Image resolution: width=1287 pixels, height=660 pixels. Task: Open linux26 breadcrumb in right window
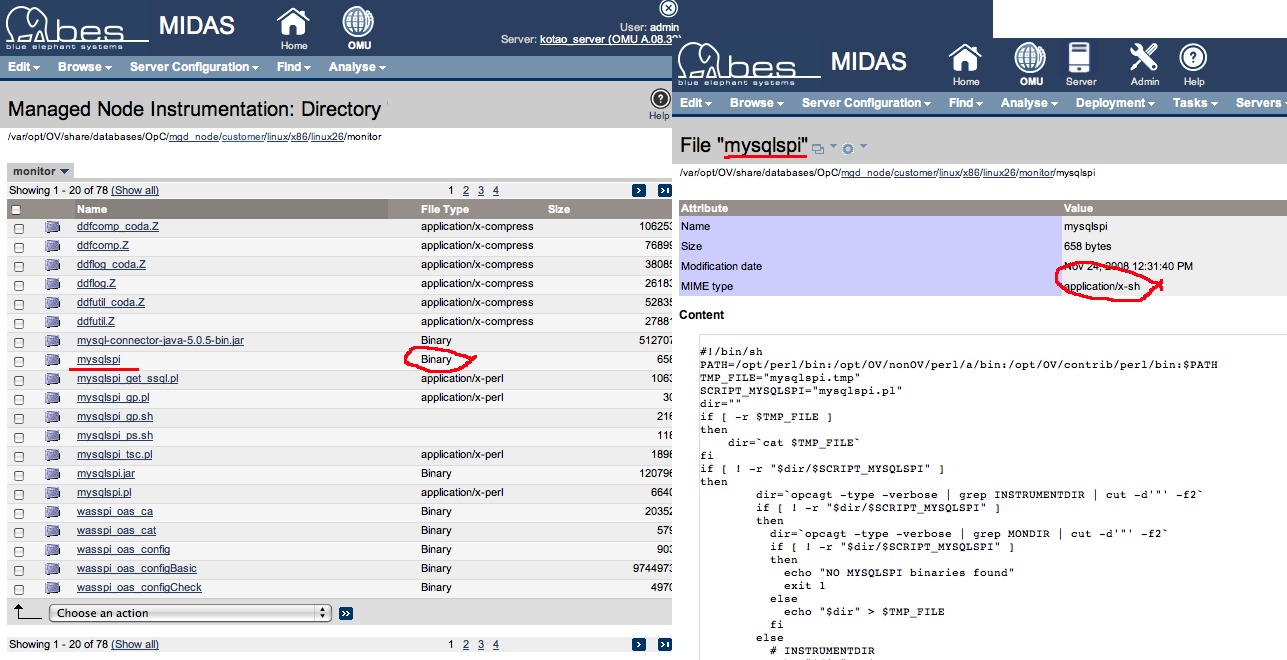pos(998,172)
